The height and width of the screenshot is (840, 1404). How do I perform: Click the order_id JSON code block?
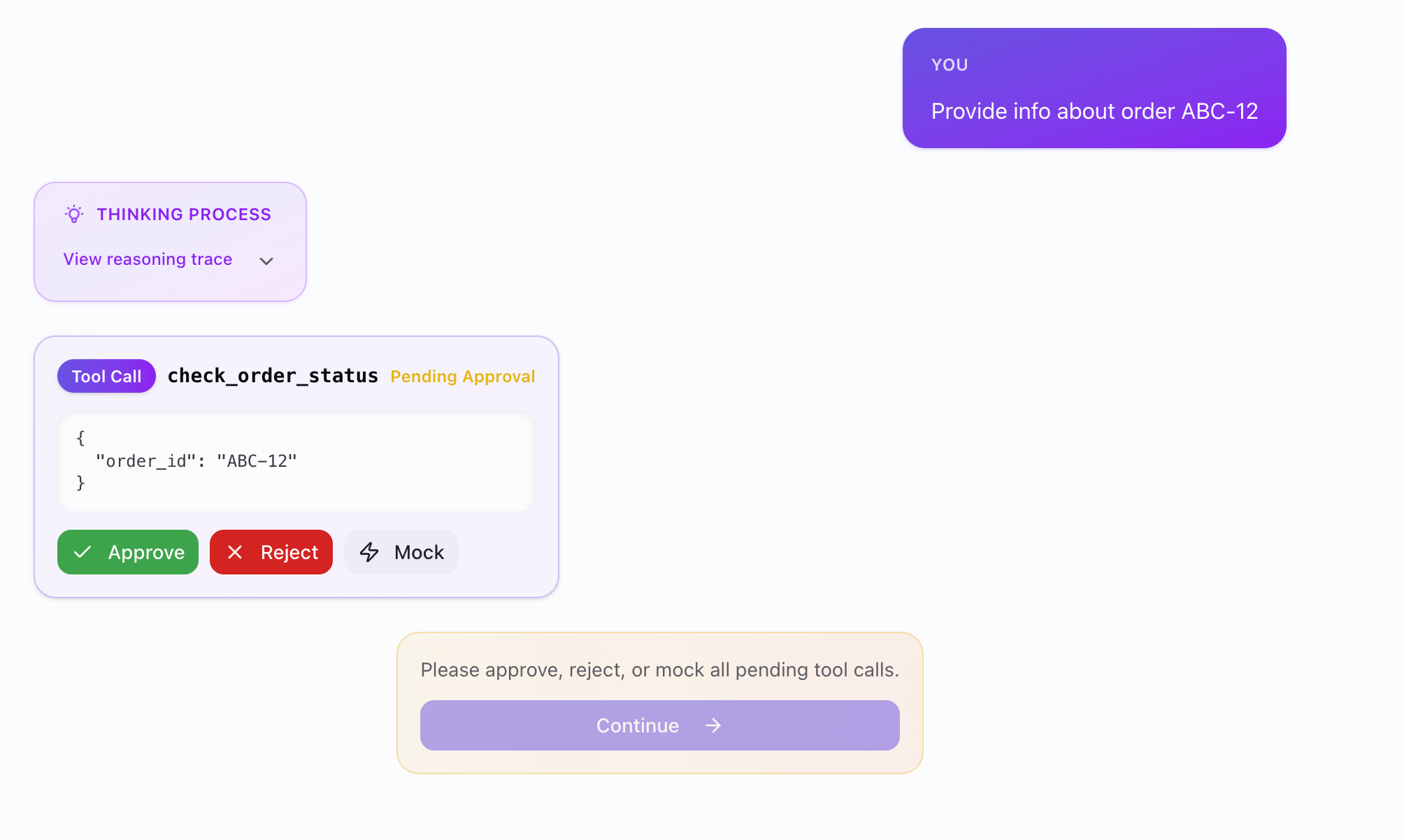pos(296,461)
